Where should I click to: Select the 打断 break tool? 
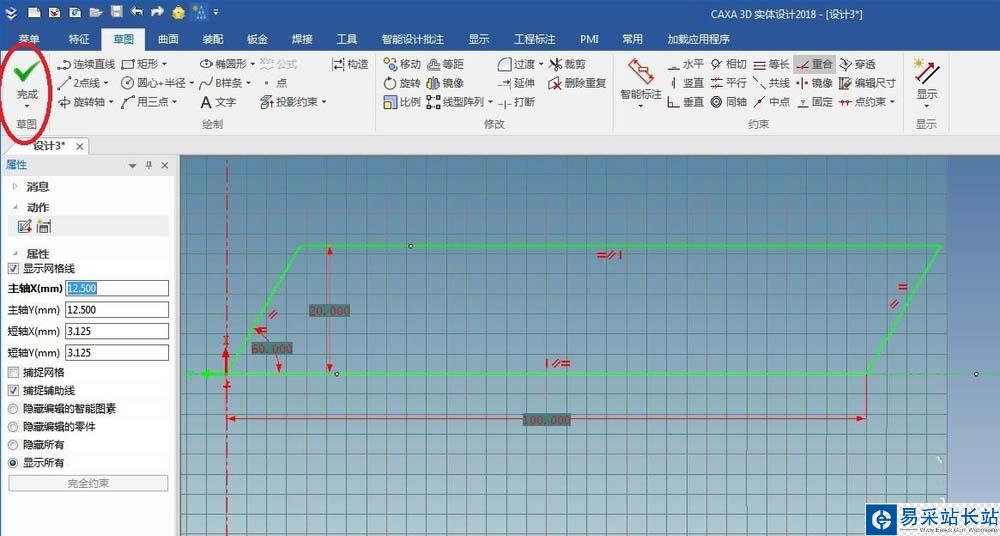(516, 102)
